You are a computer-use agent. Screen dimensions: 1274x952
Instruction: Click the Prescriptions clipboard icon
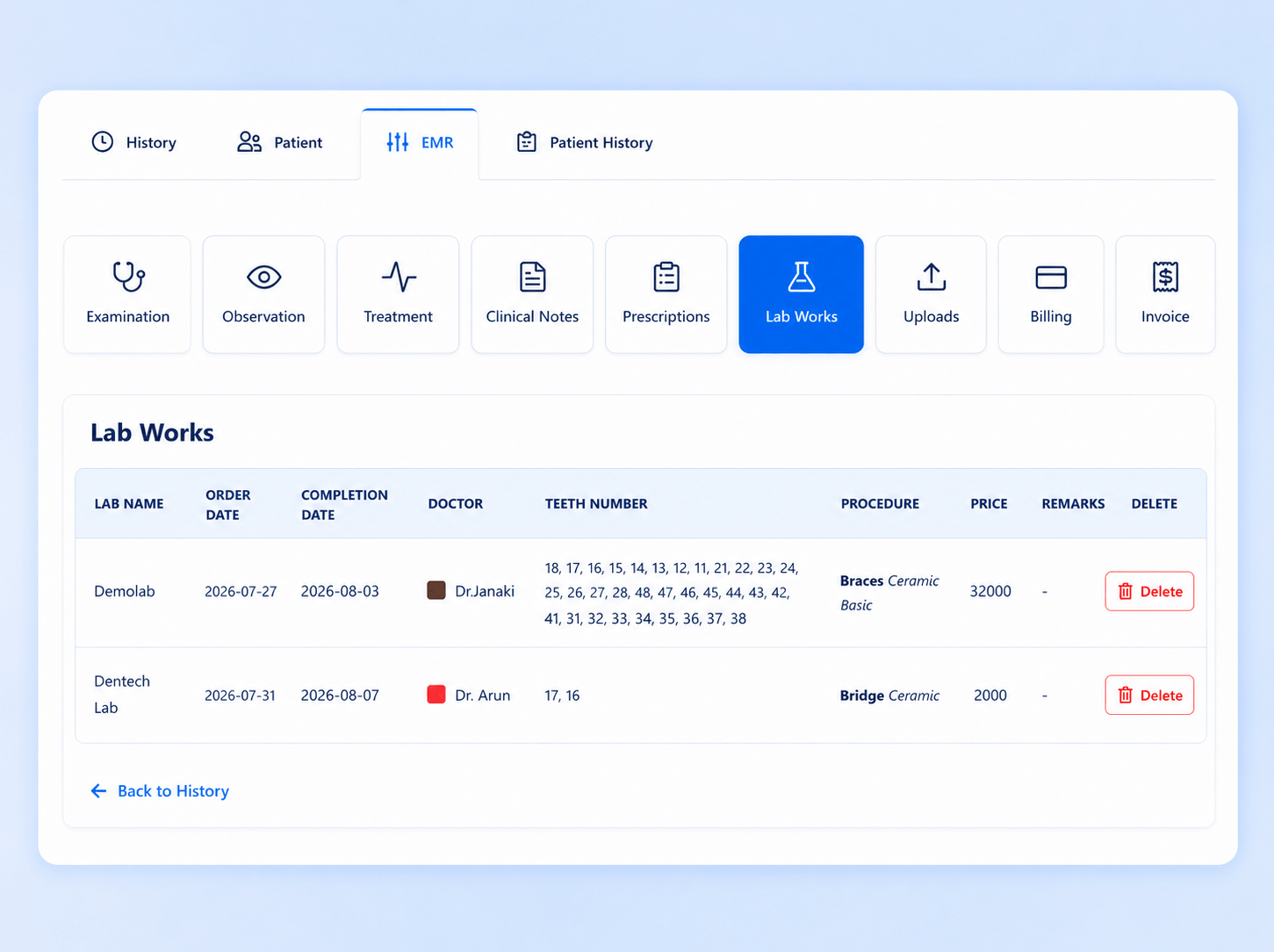(666, 277)
